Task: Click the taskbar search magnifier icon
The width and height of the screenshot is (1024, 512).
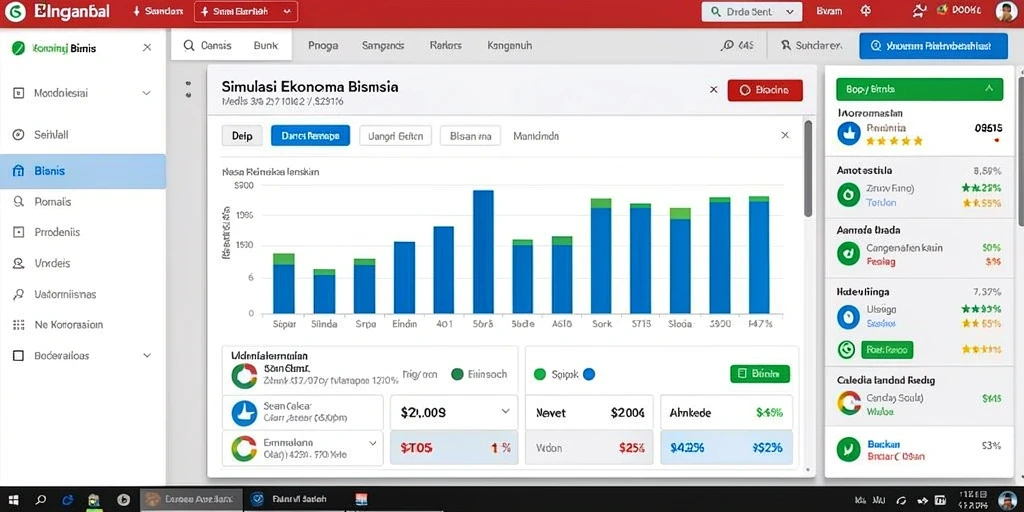Action: (x=40, y=500)
